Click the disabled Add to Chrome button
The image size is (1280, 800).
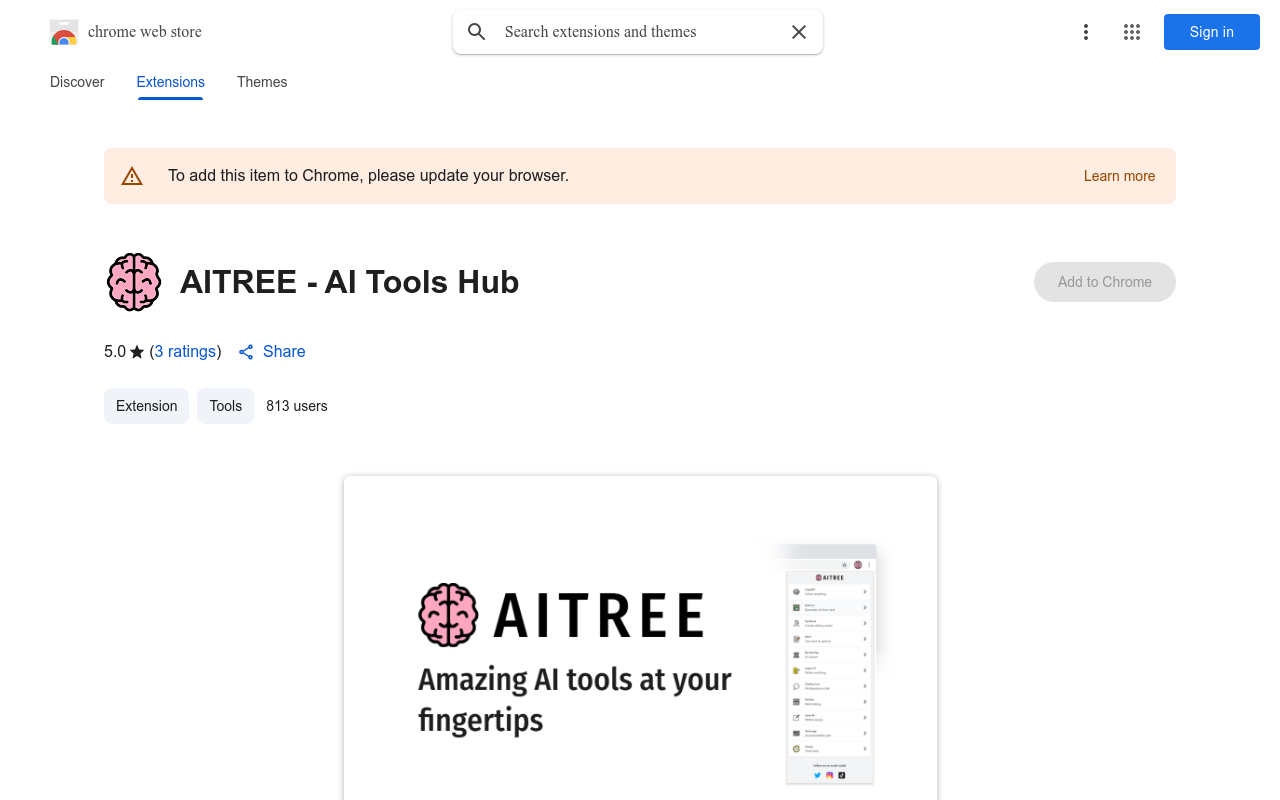(x=1105, y=282)
